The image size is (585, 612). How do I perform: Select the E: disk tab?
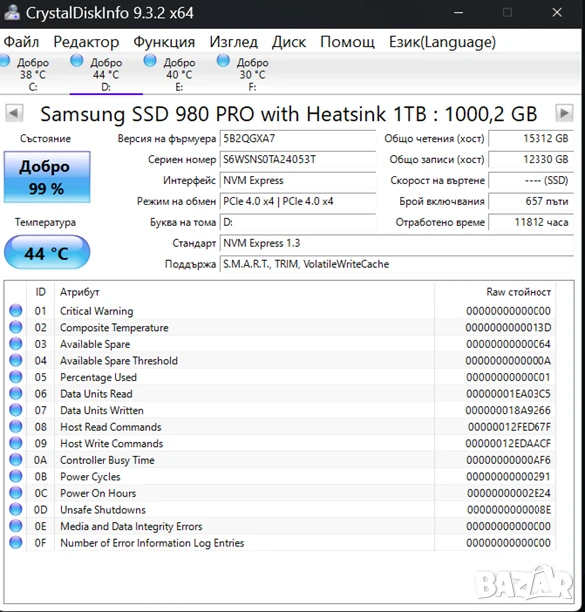click(179, 74)
